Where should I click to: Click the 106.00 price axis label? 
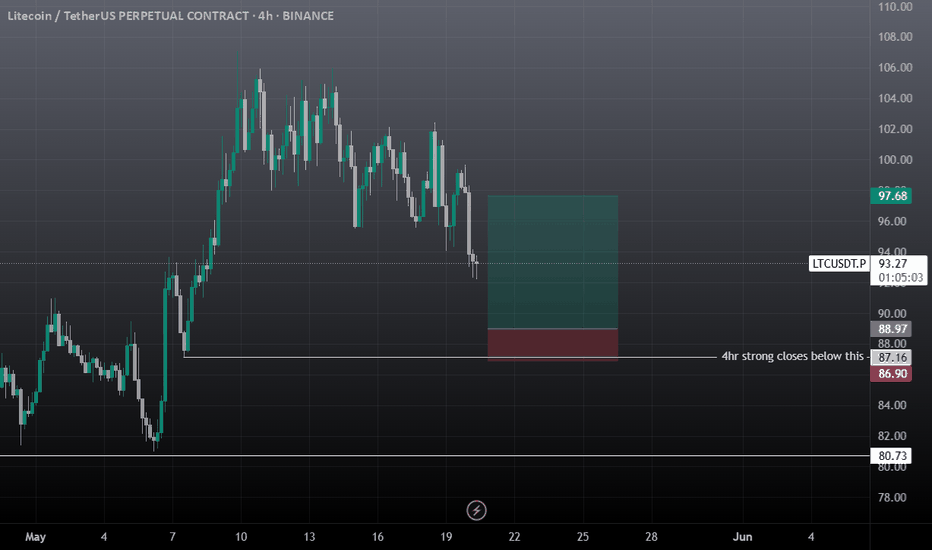[895, 68]
